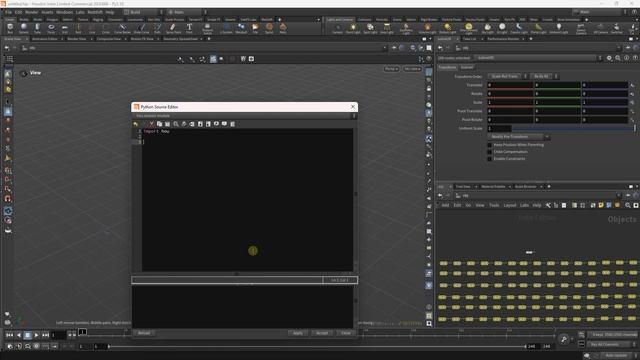Click find icon in Python Source Editor
The width and height of the screenshot is (640, 360).
pos(176,124)
